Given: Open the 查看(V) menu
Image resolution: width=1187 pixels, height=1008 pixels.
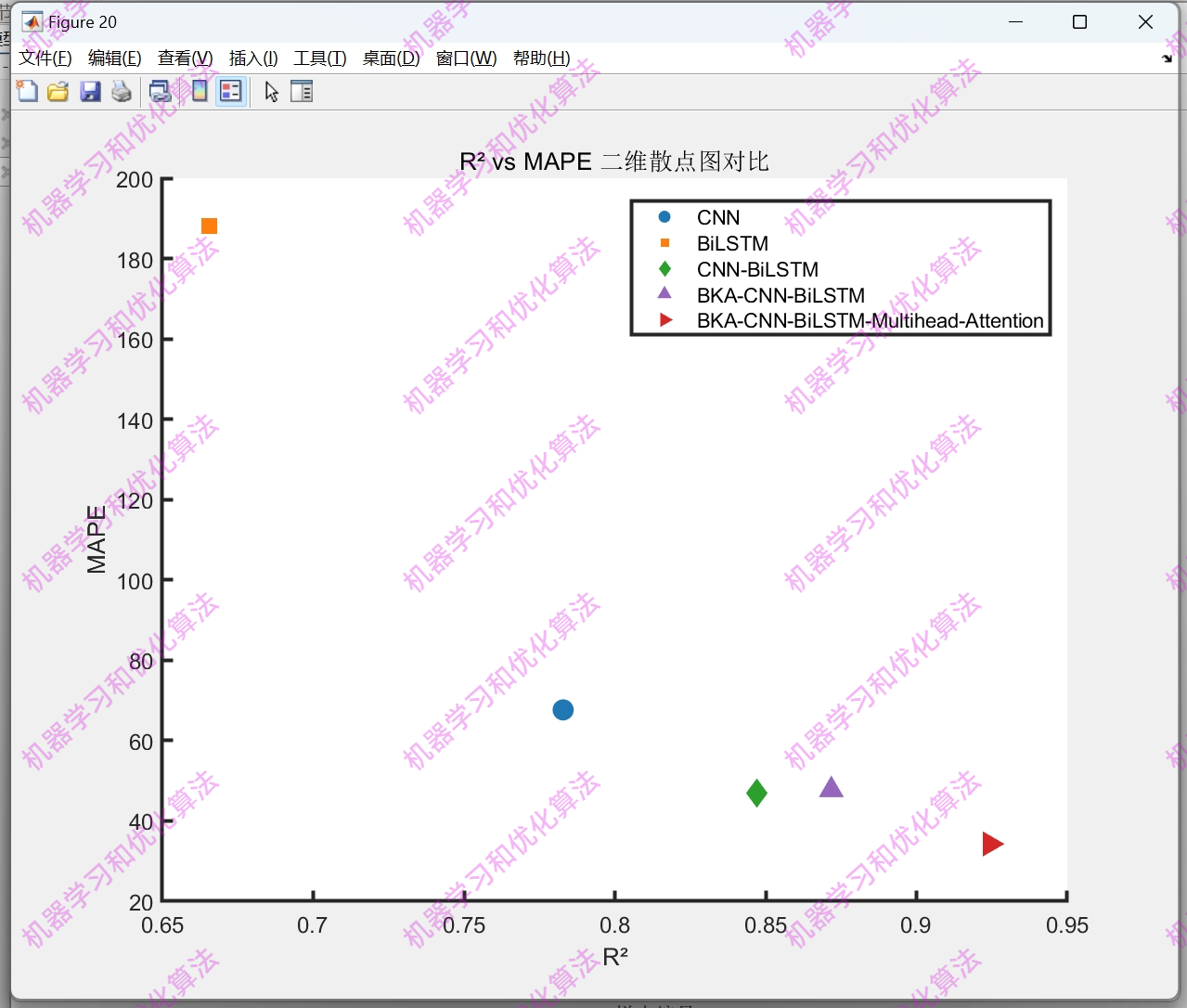Looking at the screenshot, I should (x=185, y=58).
